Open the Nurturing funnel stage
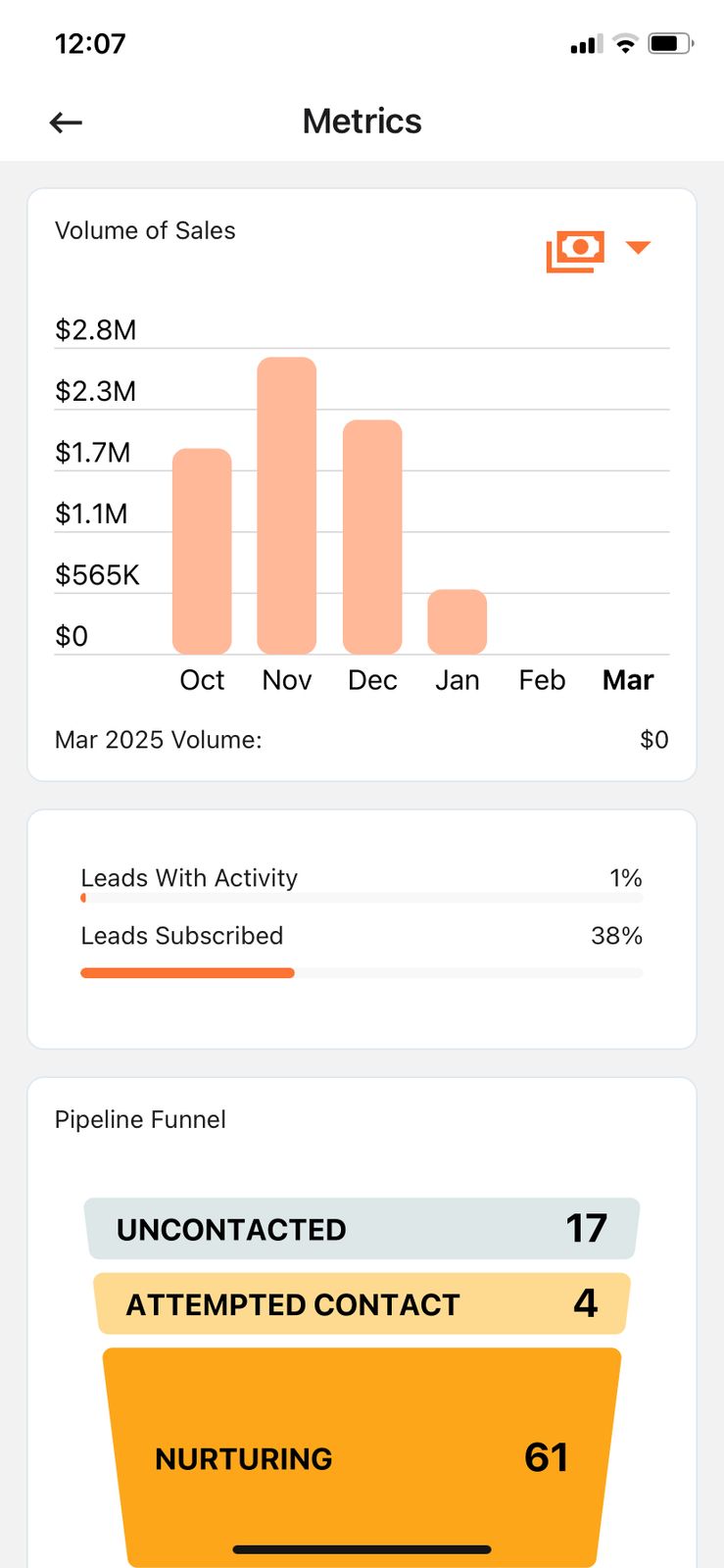 pyautogui.click(x=362, y=1457)
